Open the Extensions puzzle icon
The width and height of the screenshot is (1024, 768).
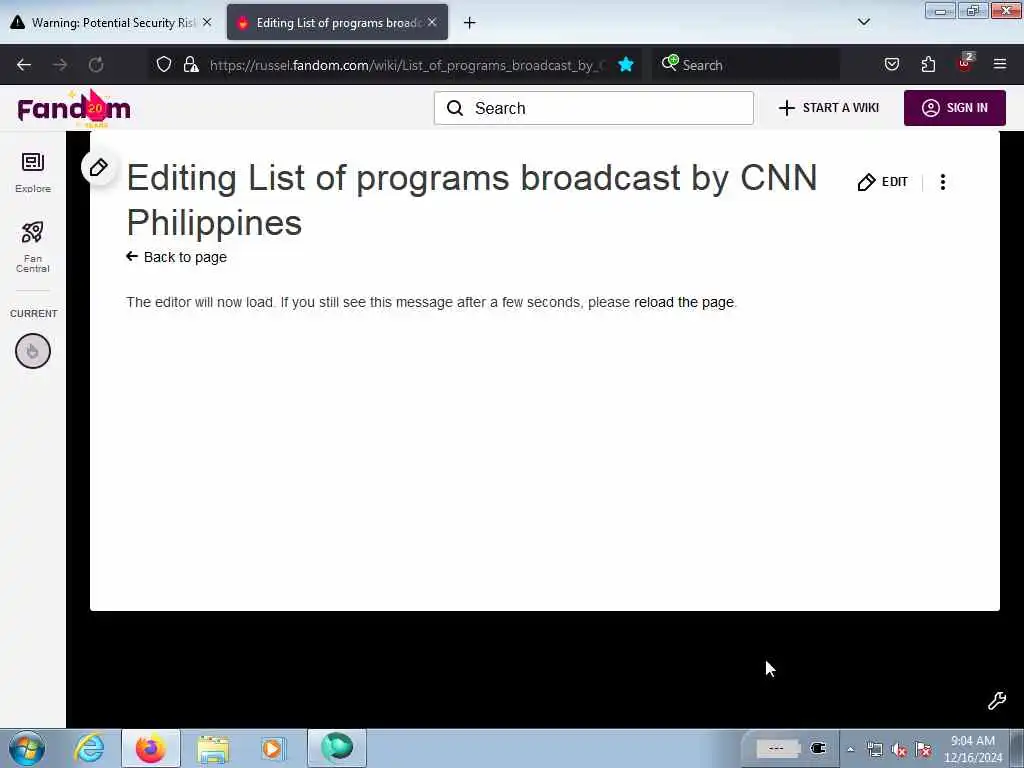[x=928, y=65]
